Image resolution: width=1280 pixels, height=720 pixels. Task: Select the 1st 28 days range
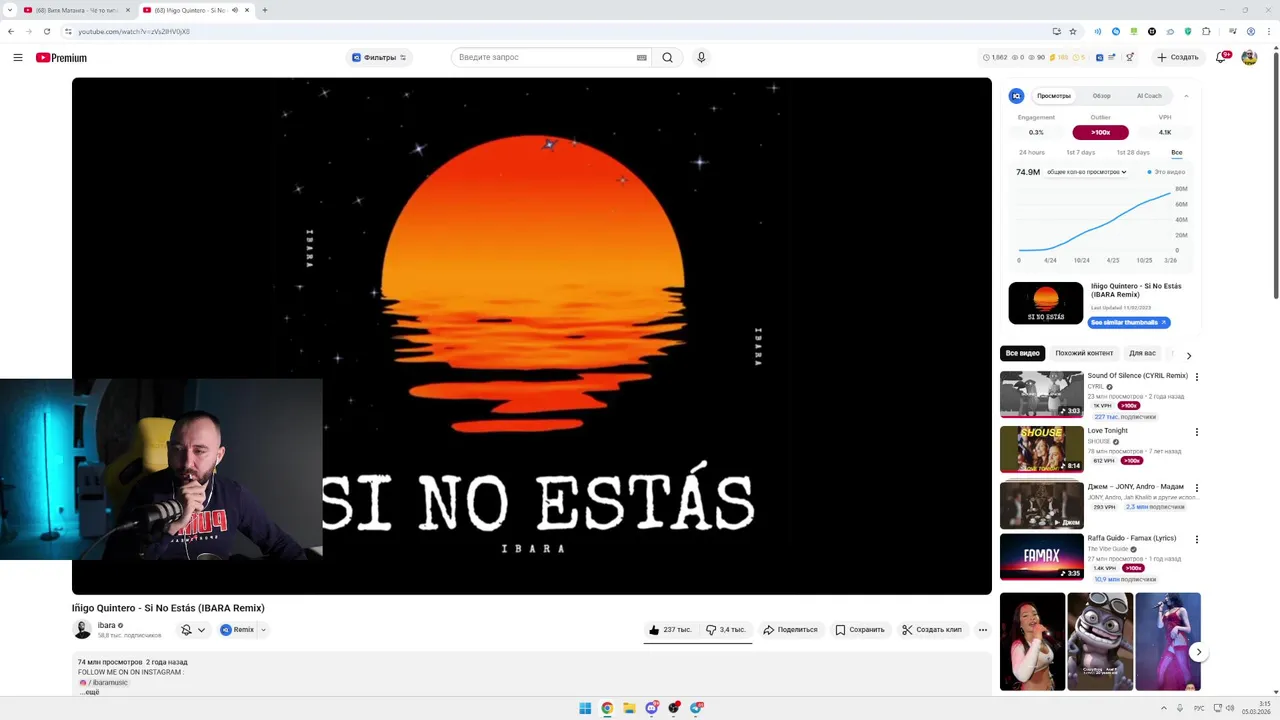[1133, 153]
